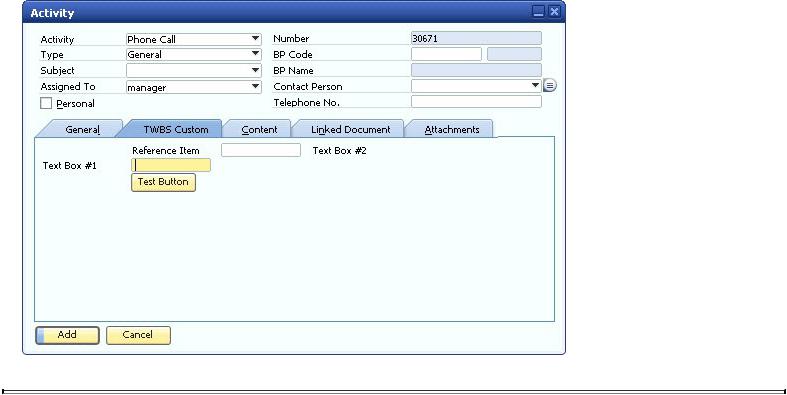Open the Contact Person dropdown
Image resolution: width=787 pixels, height=395 pixels.
click(476, 86)
